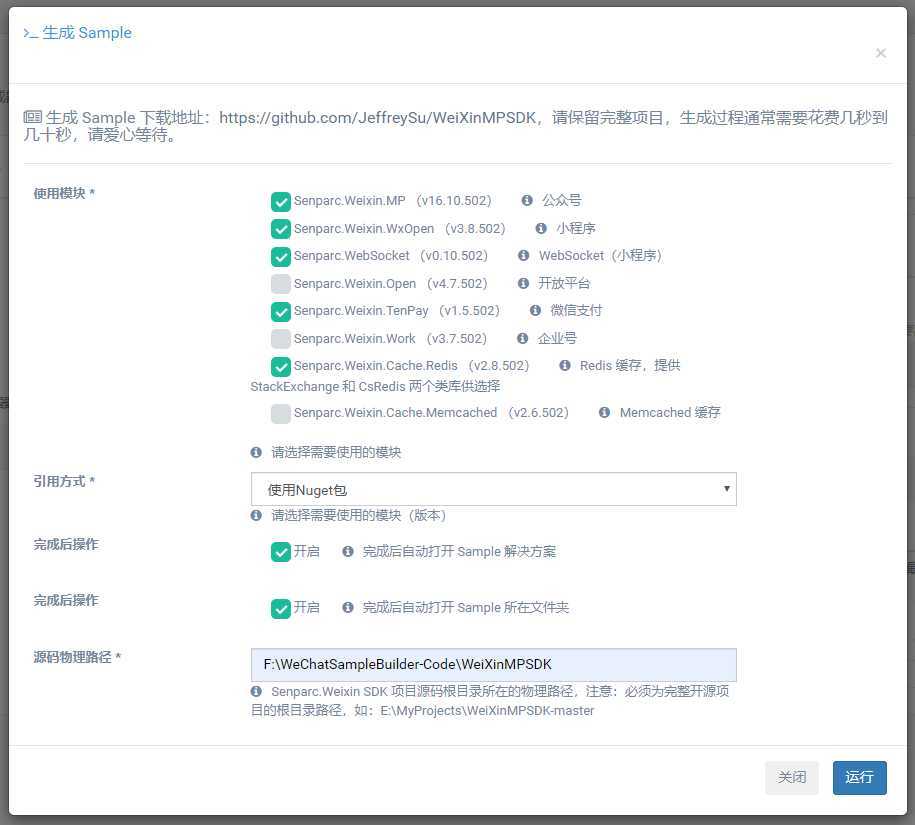Click the WebSocket（小程序）description text
This screenshot has width=915, height=825.
point(600,256)
